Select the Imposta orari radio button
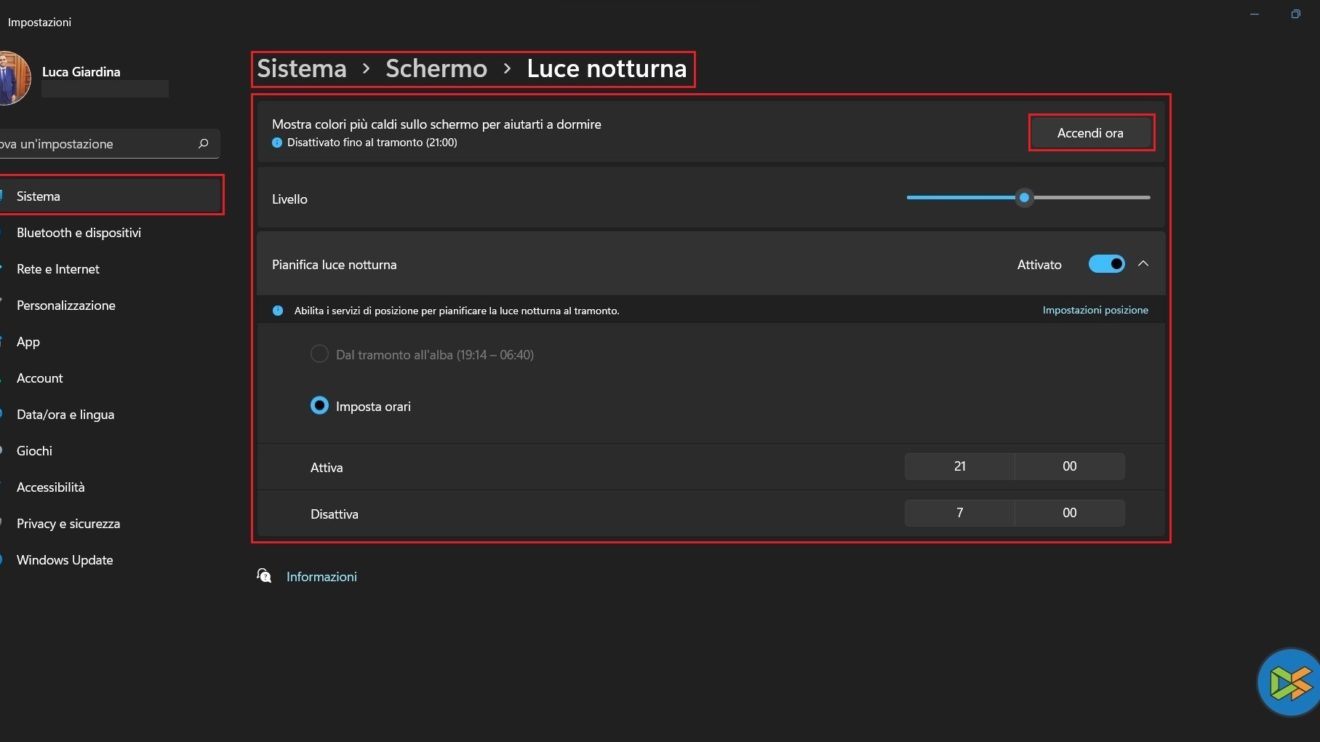 (319, 406)
